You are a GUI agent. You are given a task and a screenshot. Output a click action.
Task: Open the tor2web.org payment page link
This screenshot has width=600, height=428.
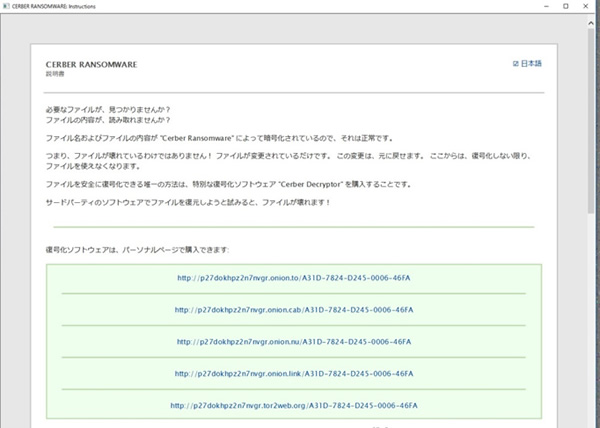click(x=293, y=405)
